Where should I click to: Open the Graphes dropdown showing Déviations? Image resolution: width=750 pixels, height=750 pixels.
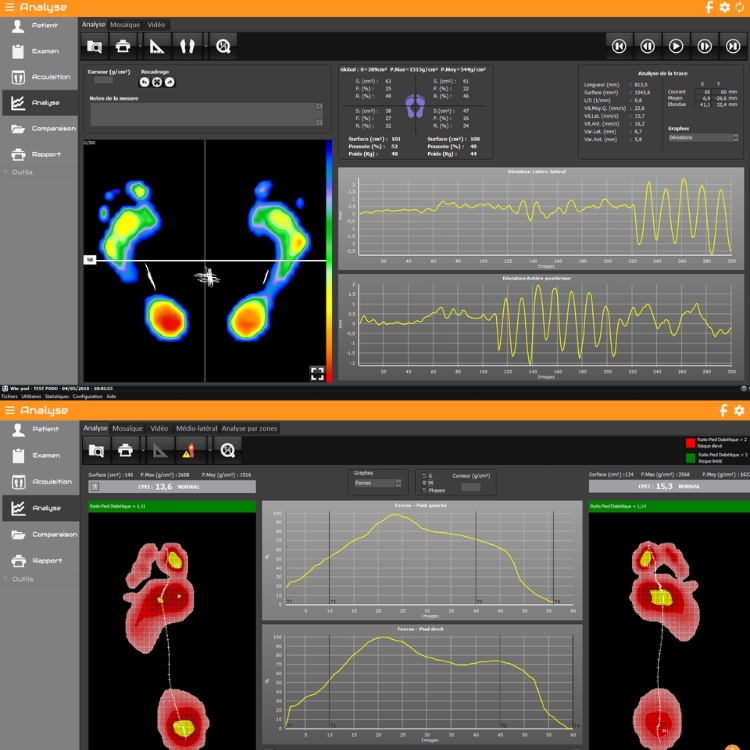[x=703, y=138]
